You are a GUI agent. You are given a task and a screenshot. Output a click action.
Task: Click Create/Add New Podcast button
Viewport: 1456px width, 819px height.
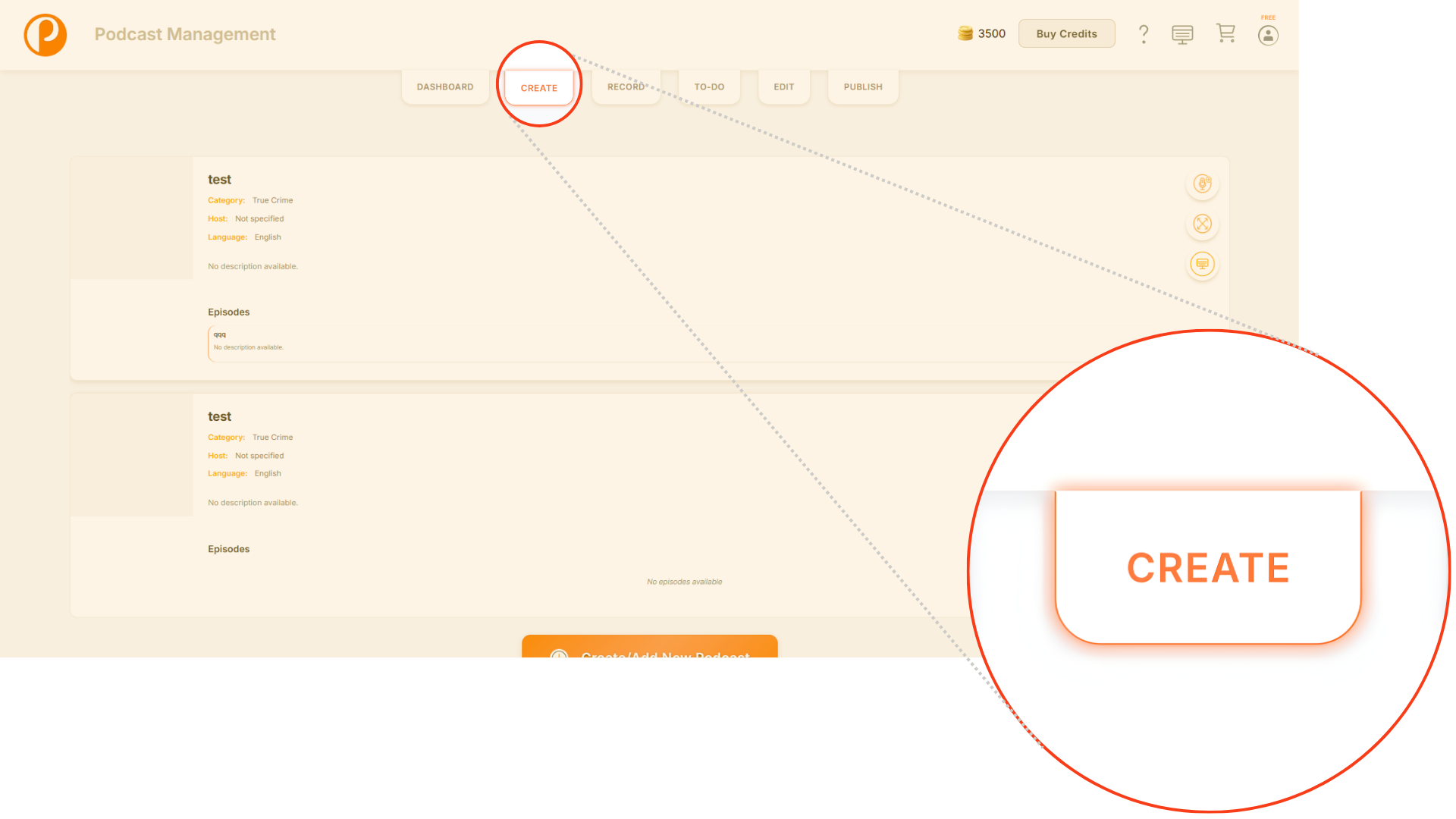point(650,648)
